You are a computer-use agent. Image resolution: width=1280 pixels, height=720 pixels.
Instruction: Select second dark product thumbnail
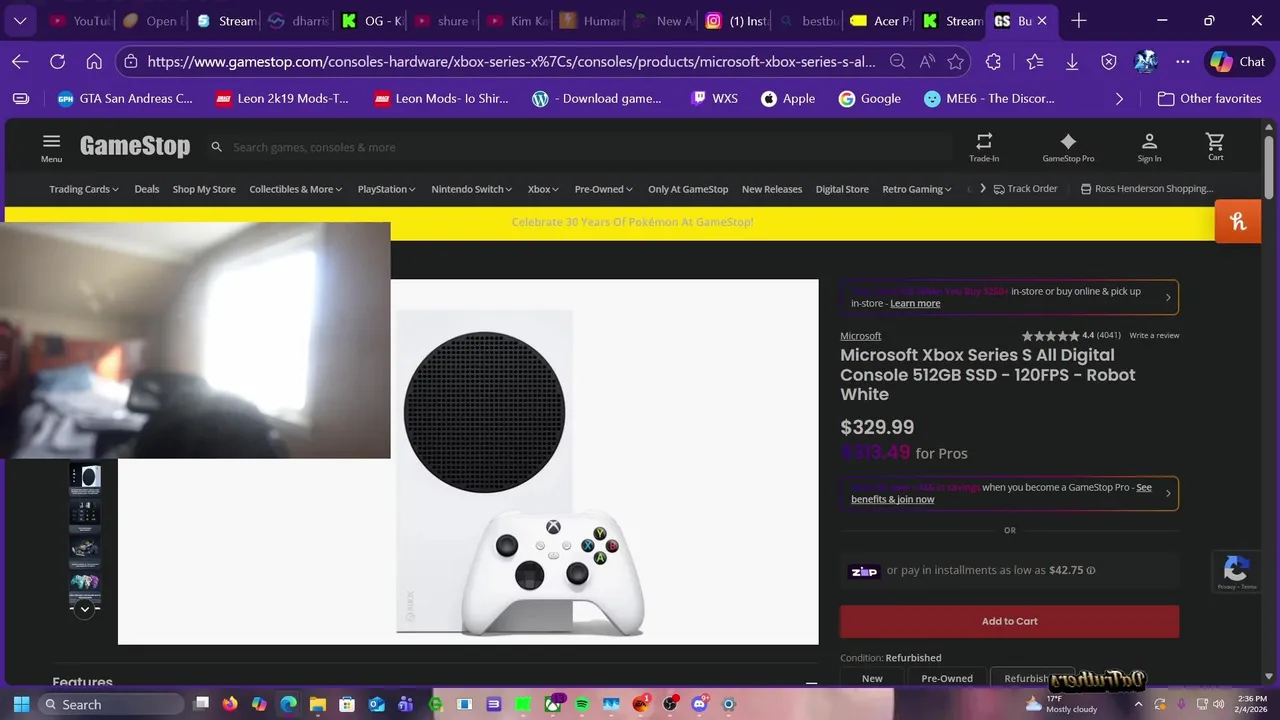tap(85, 513)
